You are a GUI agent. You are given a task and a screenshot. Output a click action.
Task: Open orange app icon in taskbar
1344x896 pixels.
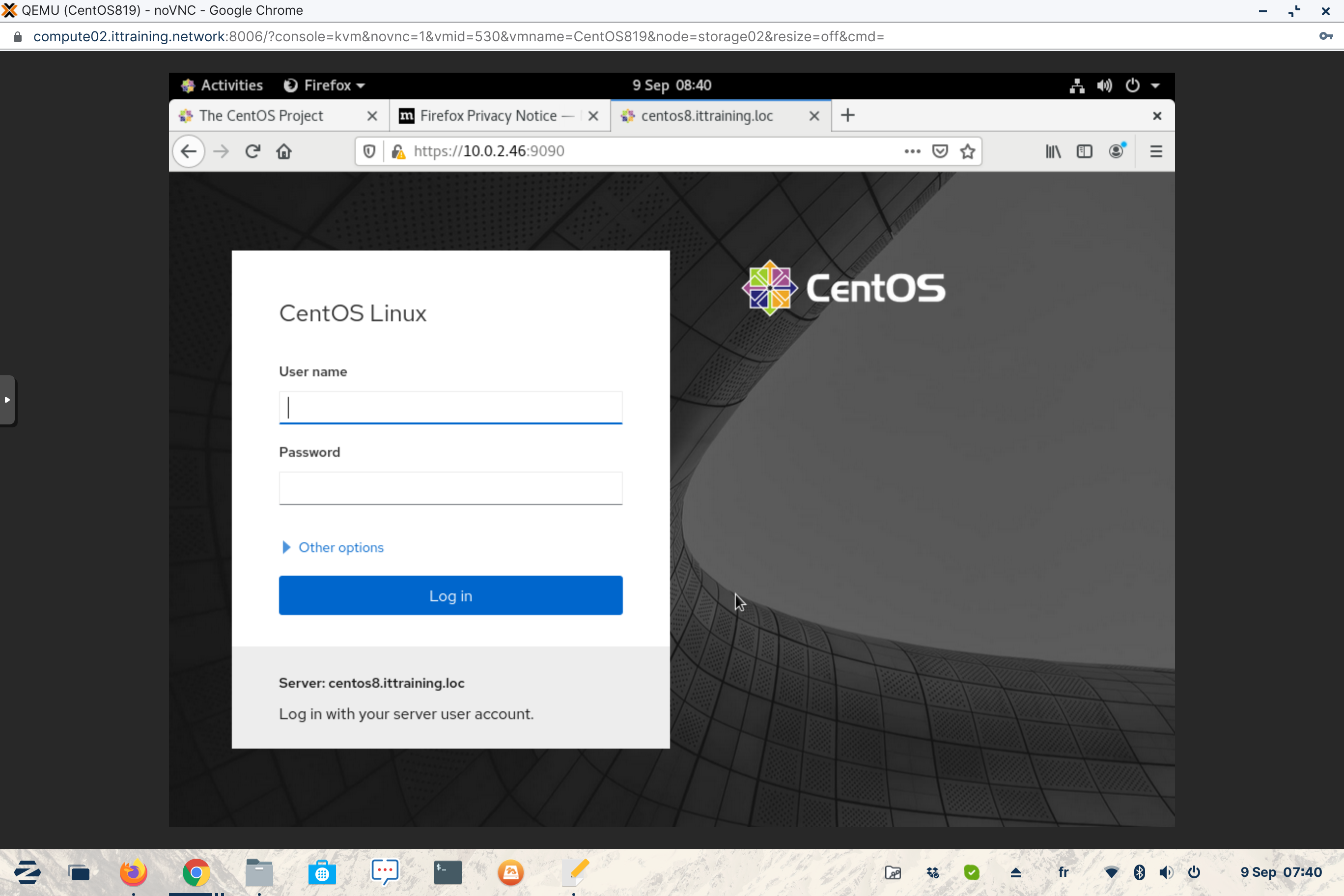(x=510, y=872)
